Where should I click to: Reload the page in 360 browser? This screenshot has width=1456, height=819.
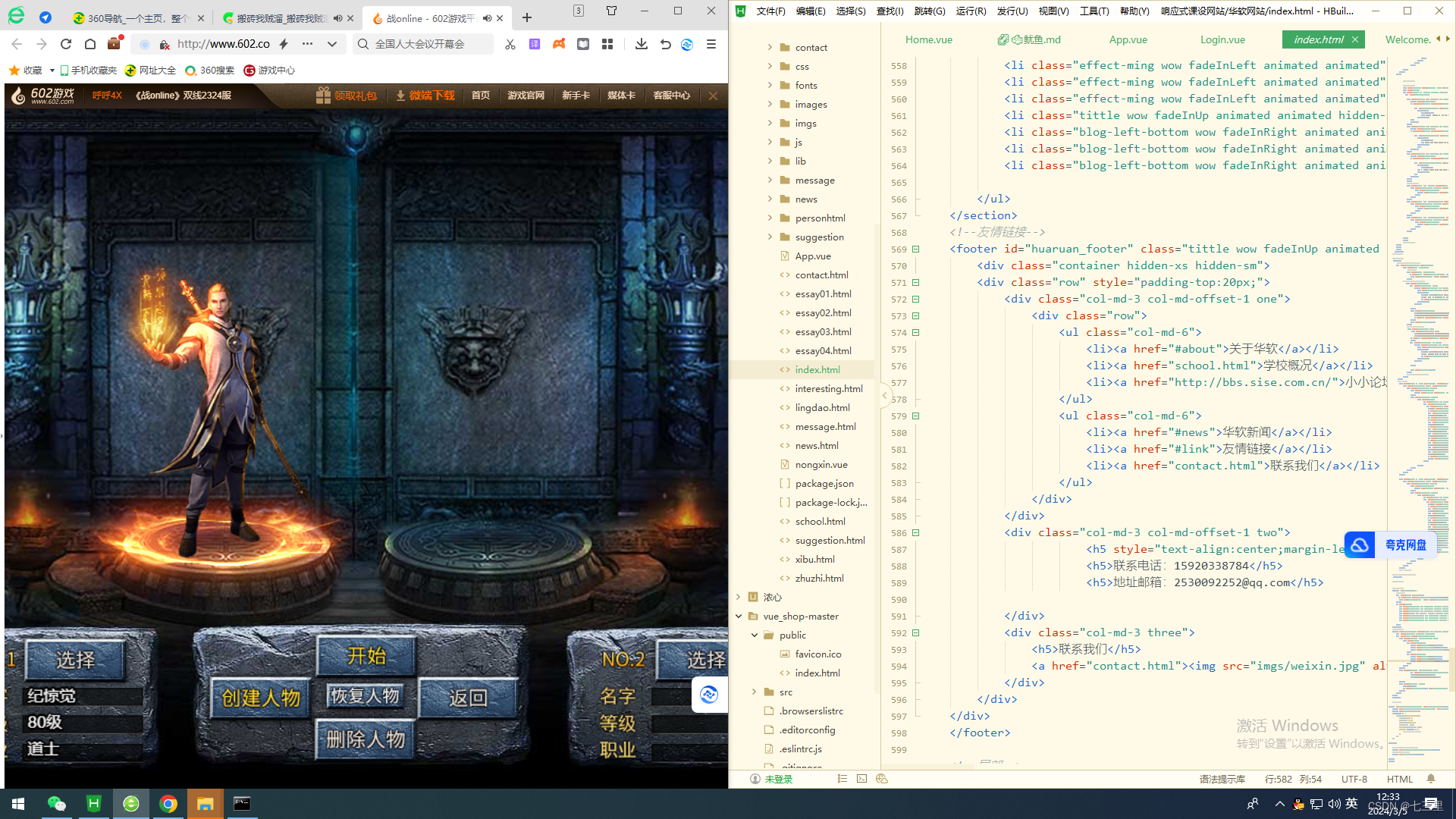coord(66,44)
